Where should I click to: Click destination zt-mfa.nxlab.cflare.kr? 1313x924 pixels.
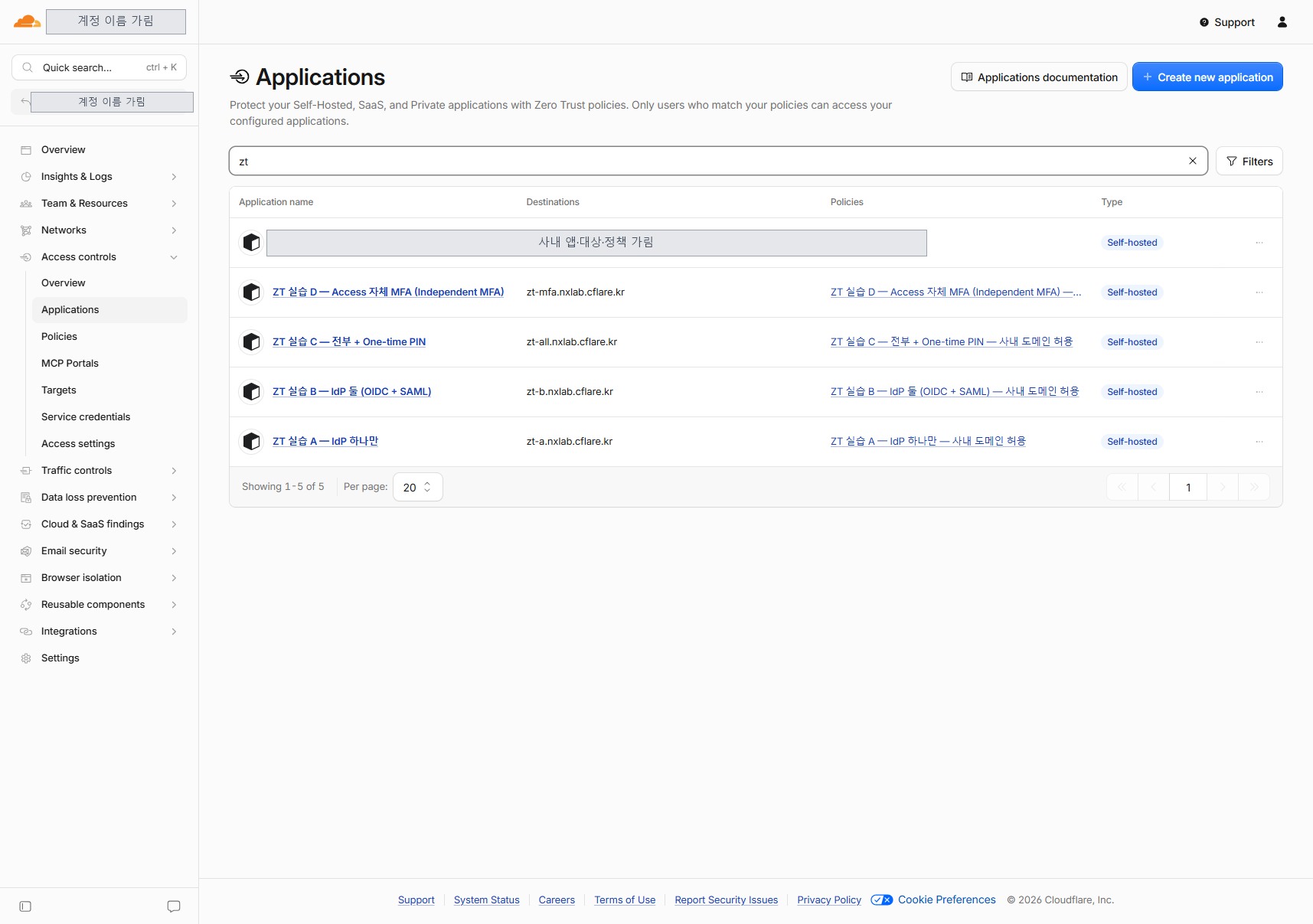point(576,292)
